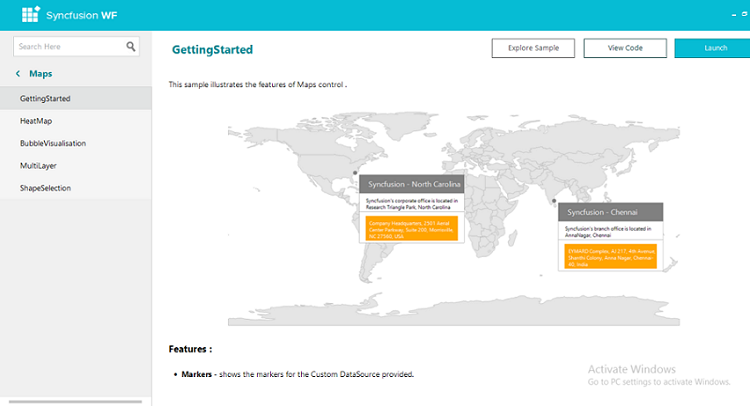This screenshot has width=750, height=406.
Task: Click the orange EYMARD Complex address box
Action: click(610, 256)
